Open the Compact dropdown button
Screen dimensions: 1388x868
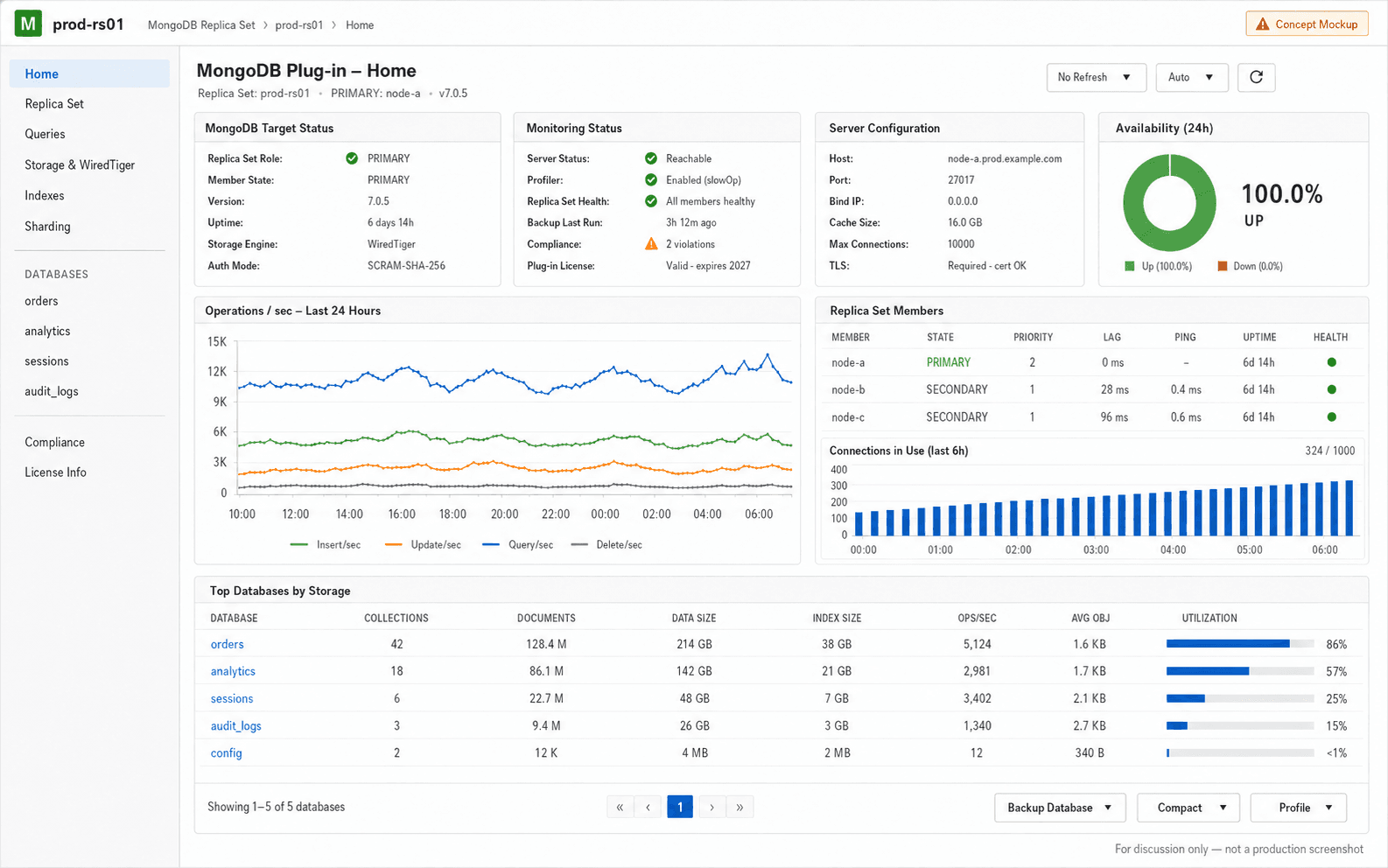coord(1188,808)
